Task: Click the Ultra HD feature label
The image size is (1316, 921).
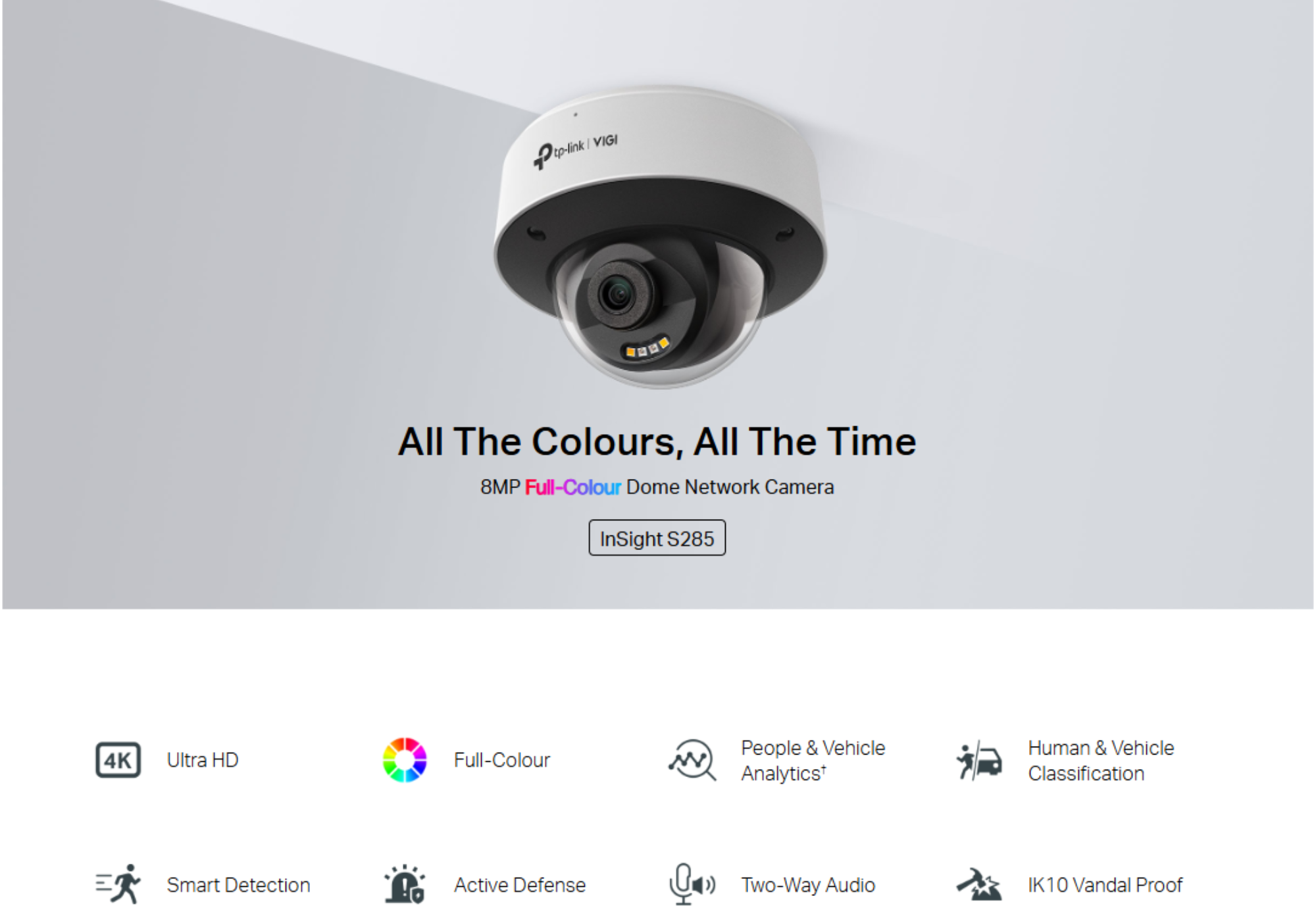Action: click(203, 760)
